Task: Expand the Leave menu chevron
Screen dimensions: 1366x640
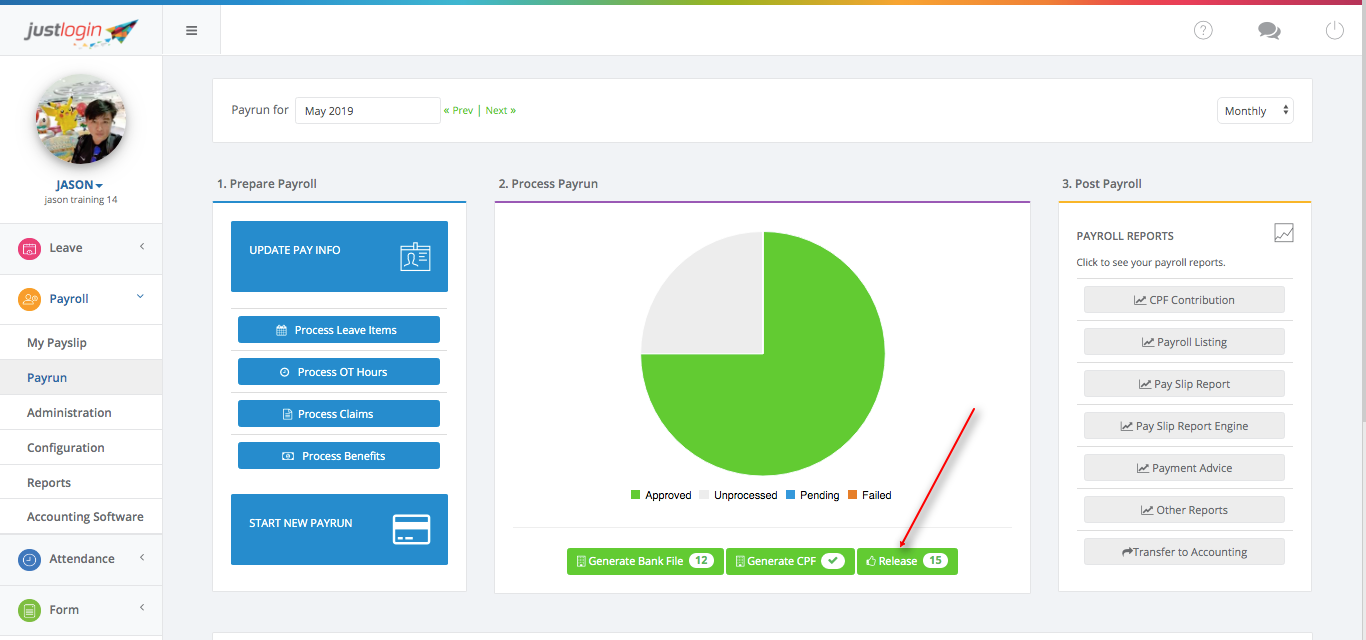Action: [142, 247]
